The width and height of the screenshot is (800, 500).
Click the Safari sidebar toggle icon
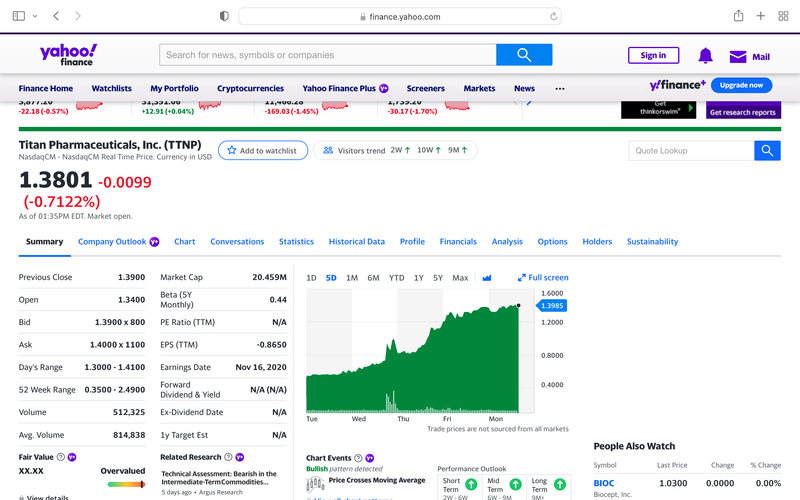pyautogui.click(x=19, y=16)
